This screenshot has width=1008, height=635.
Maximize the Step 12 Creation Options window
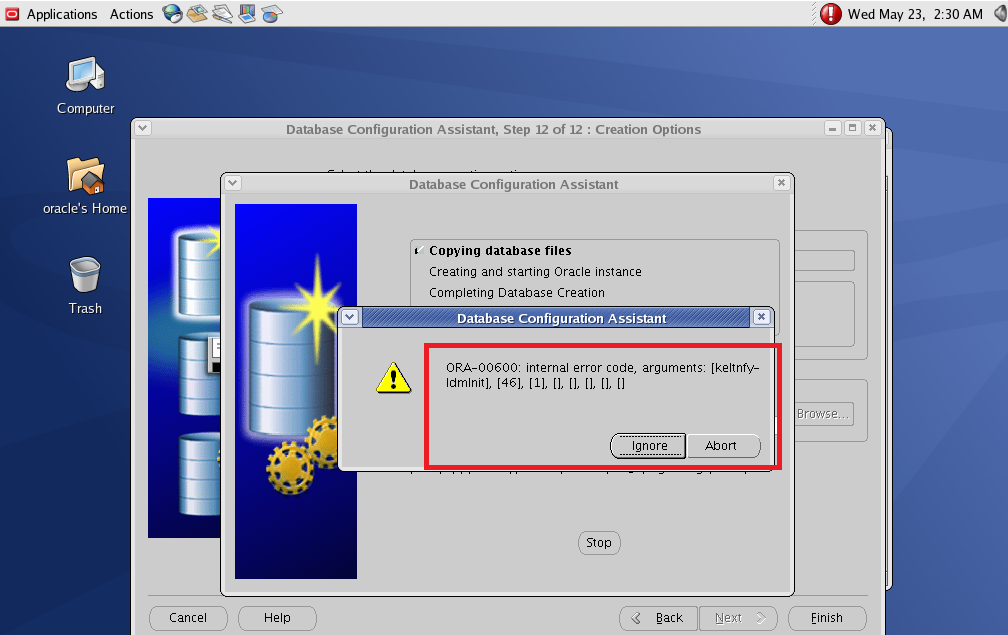click(x=852, y=128)
